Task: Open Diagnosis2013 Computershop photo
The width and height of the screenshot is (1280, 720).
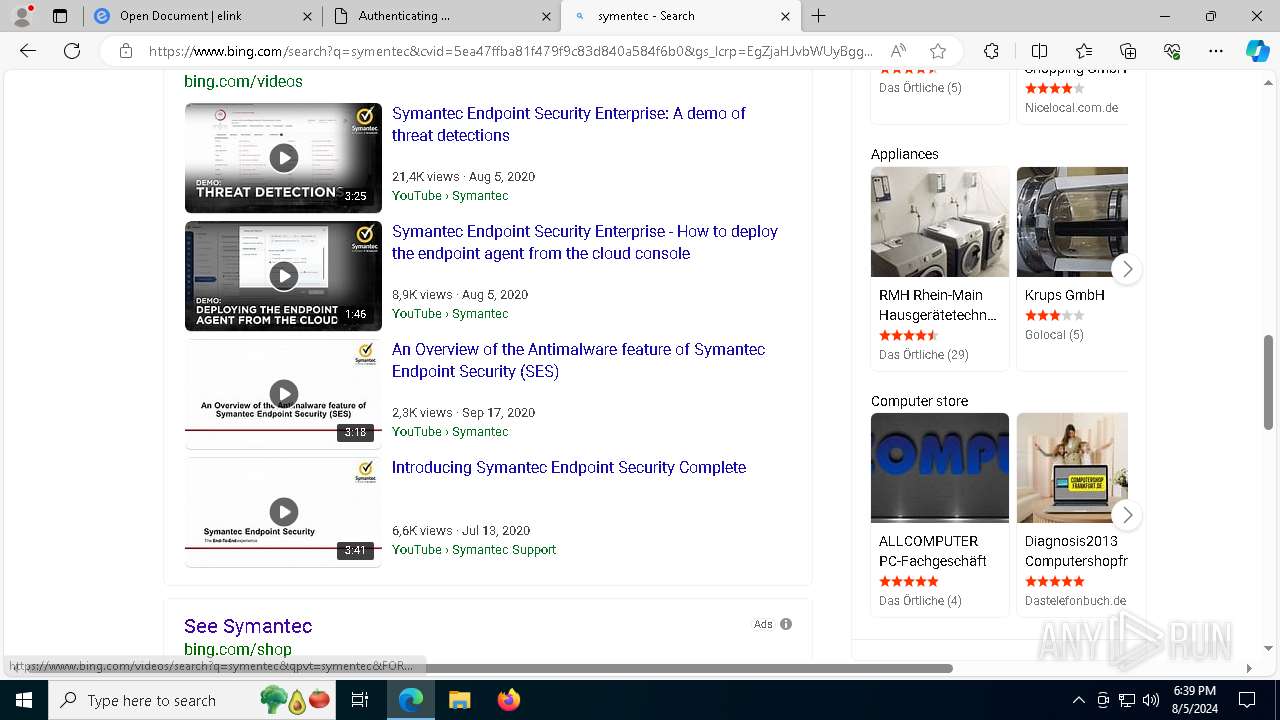Action: [1072, 468]
